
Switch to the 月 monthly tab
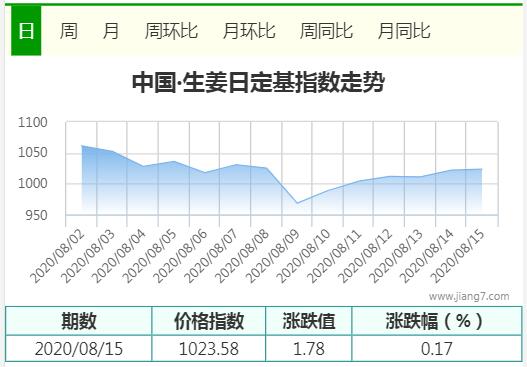[111, 31]
